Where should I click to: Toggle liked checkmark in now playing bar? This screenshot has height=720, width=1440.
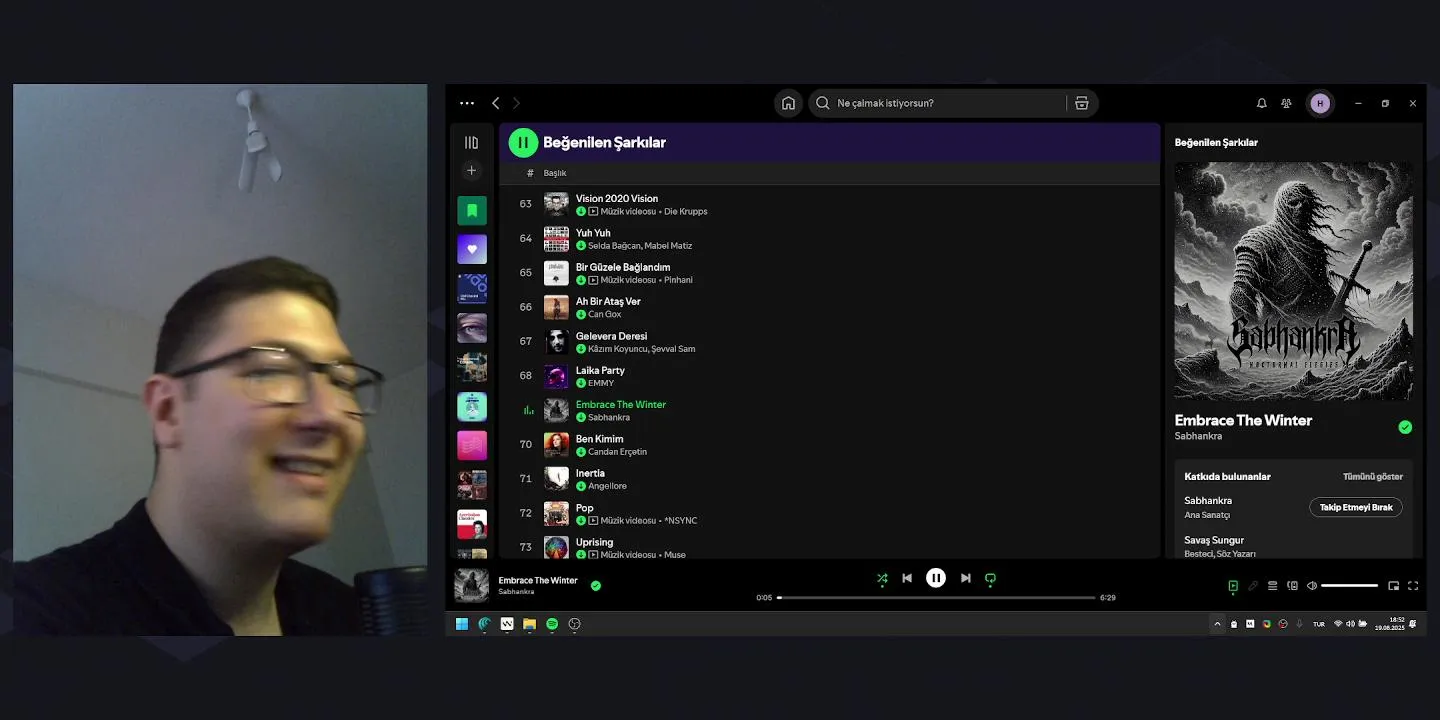pos(596,586)
